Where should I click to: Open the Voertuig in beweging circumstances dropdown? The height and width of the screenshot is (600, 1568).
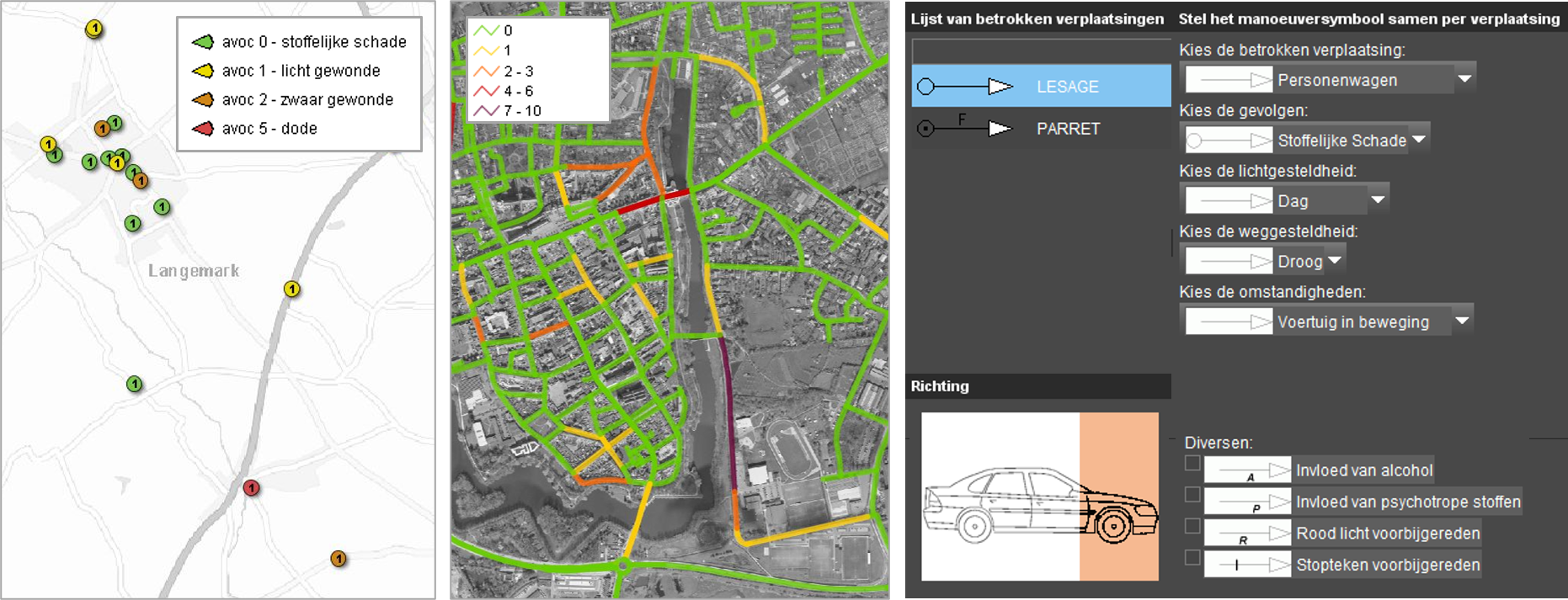pyautogui.click(x=1463, y=321)
